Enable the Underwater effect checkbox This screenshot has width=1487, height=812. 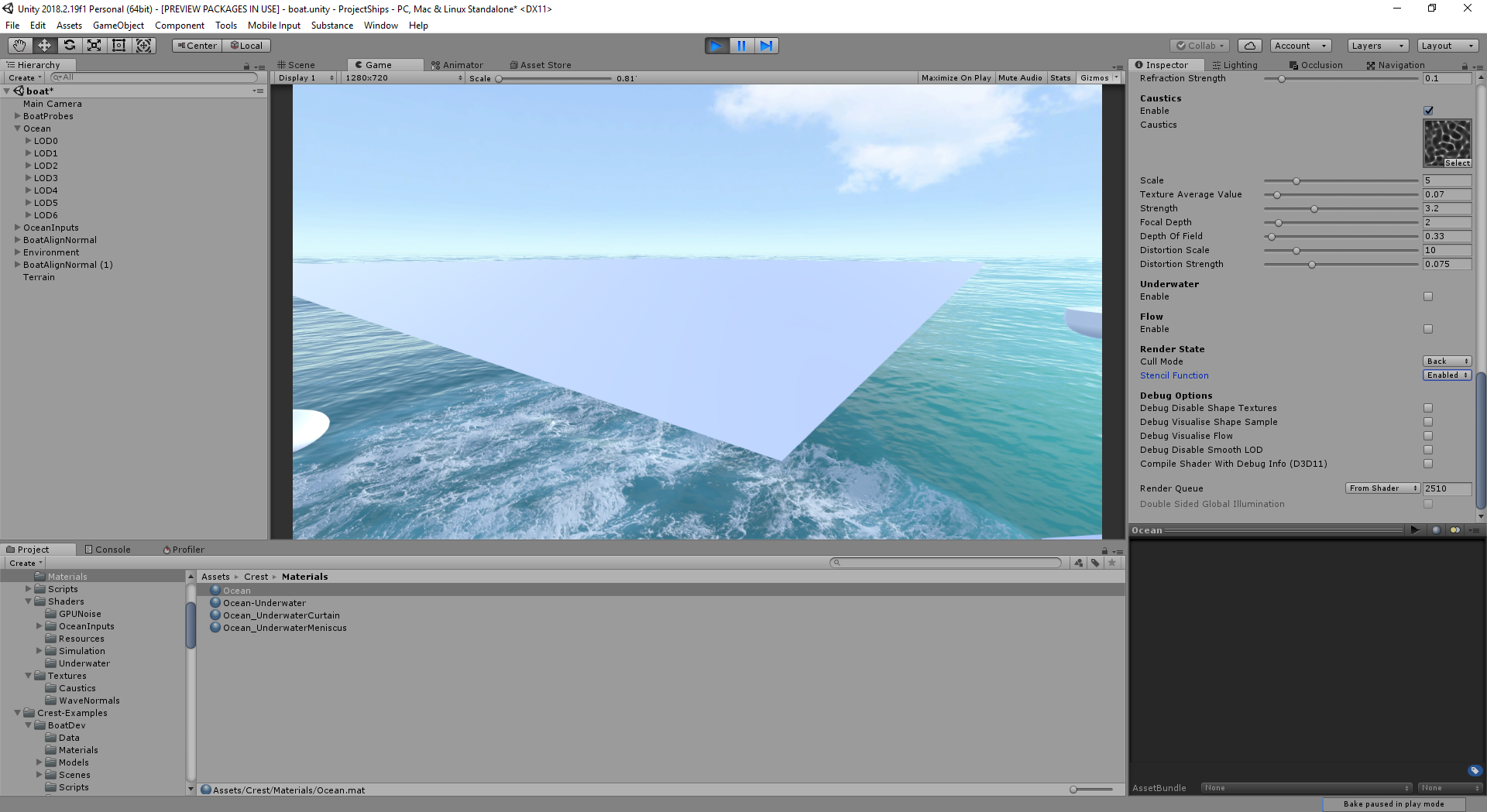tap(1428, 296)
